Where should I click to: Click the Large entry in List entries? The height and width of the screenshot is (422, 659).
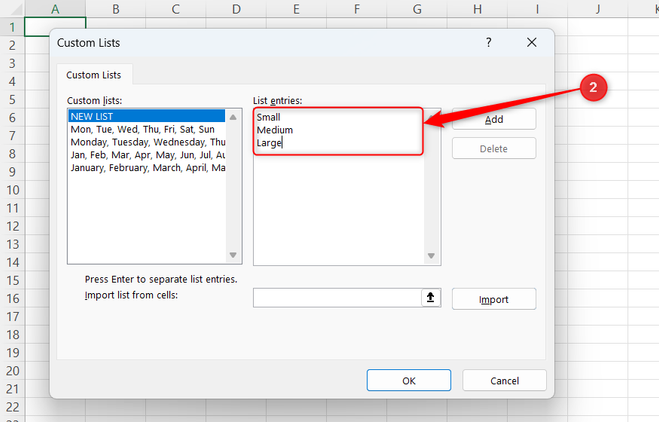[269, 143]
